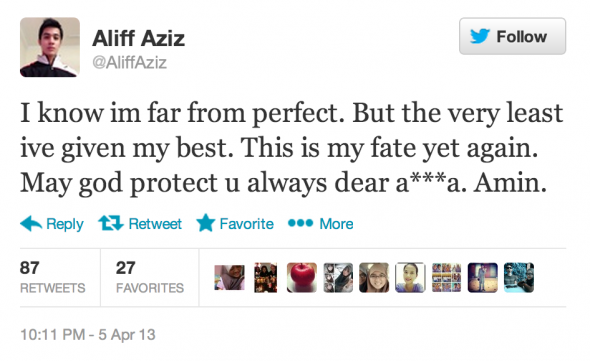Viewport: 590px width, 361px height.
Task: Open the avatar with glasses and beige hijab
Action: click(374, 277)
